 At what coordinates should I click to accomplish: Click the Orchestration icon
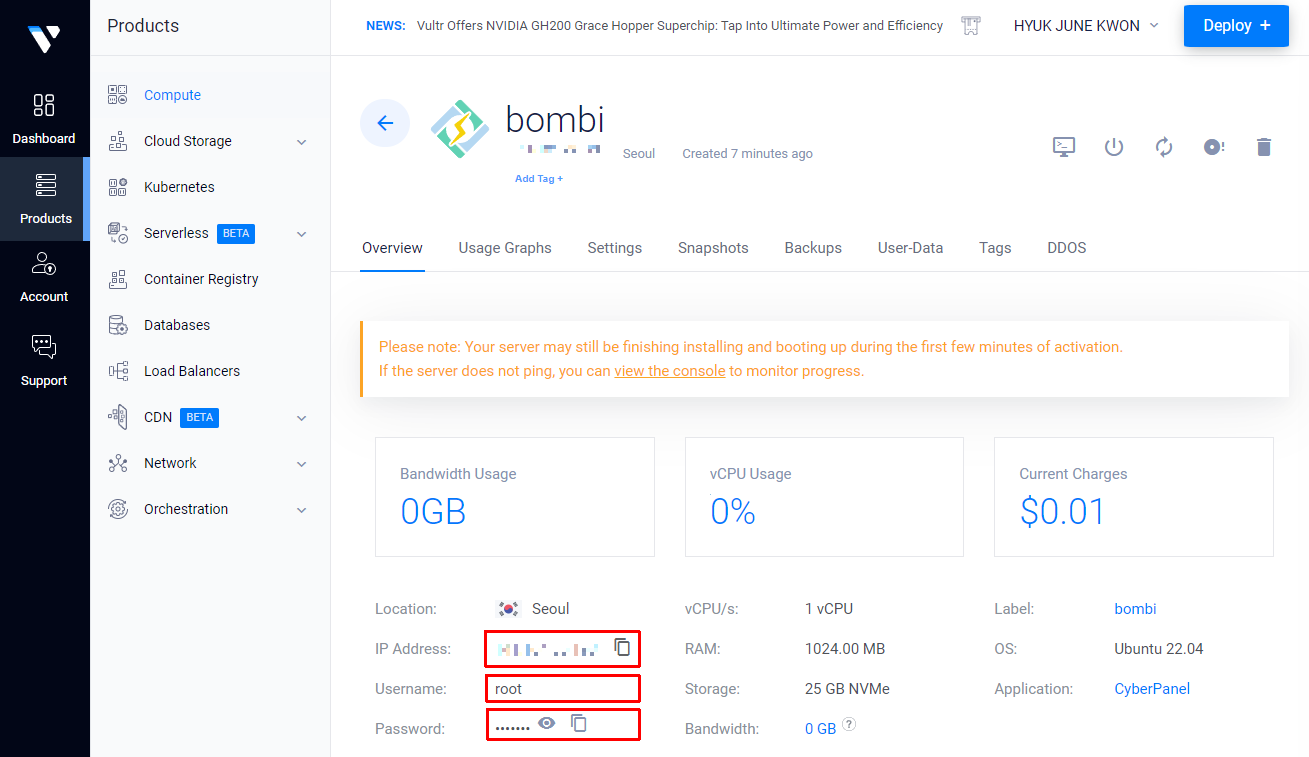(118, 509)
